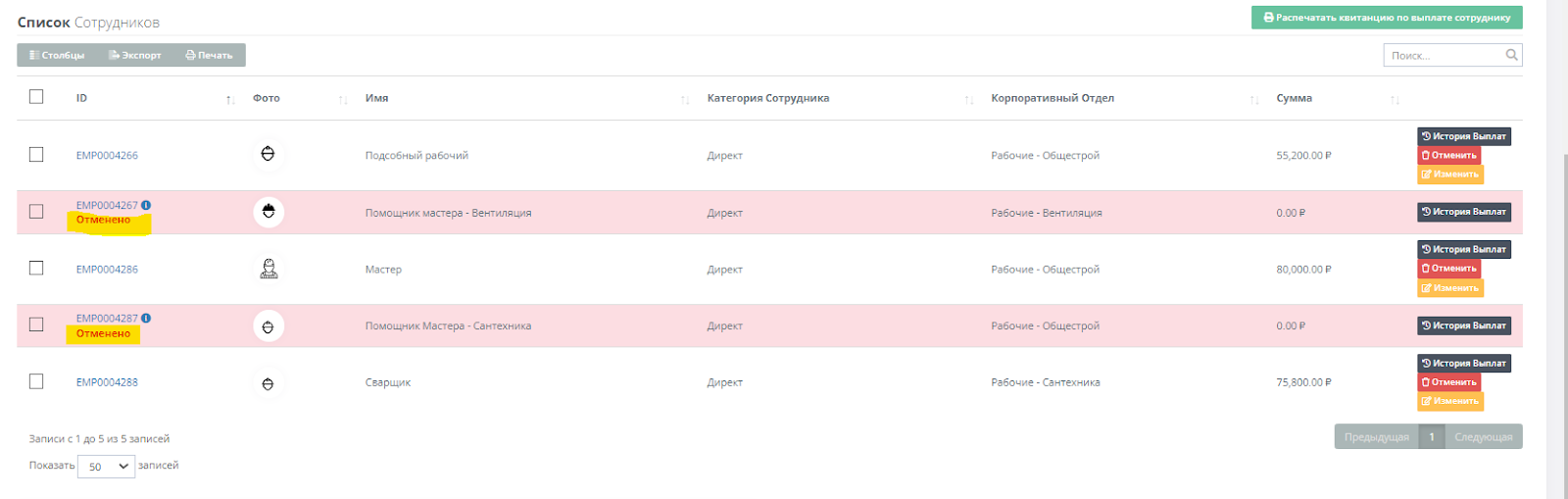Image resolution: width=1568 pixels, height=499 pixels.
Task: Click the info icon beside EMP0004267
Action: (x=146, y=205)
